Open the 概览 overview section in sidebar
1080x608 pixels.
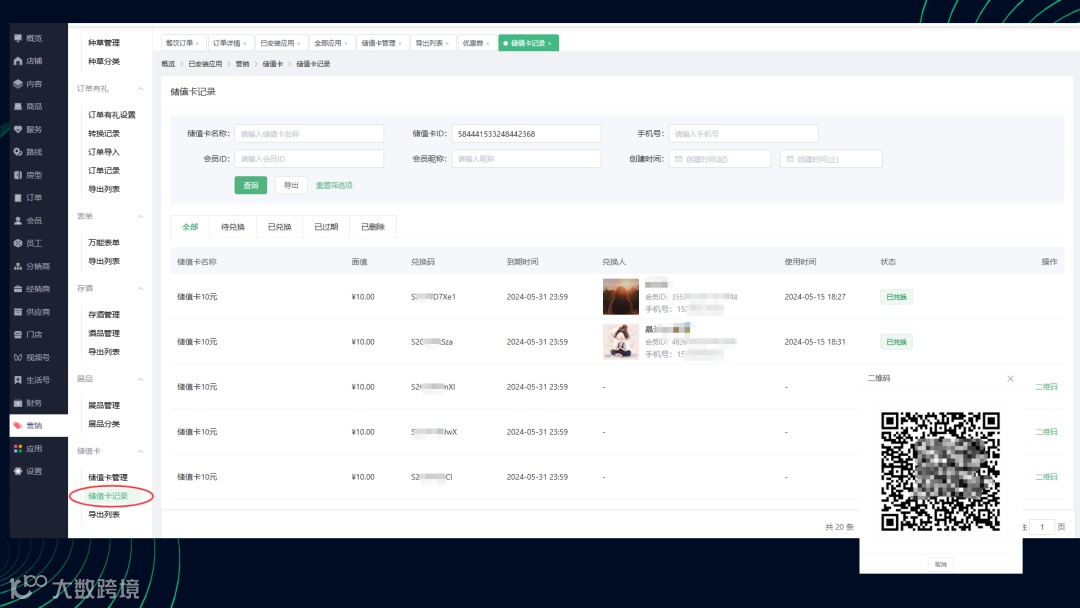(28, 38)
